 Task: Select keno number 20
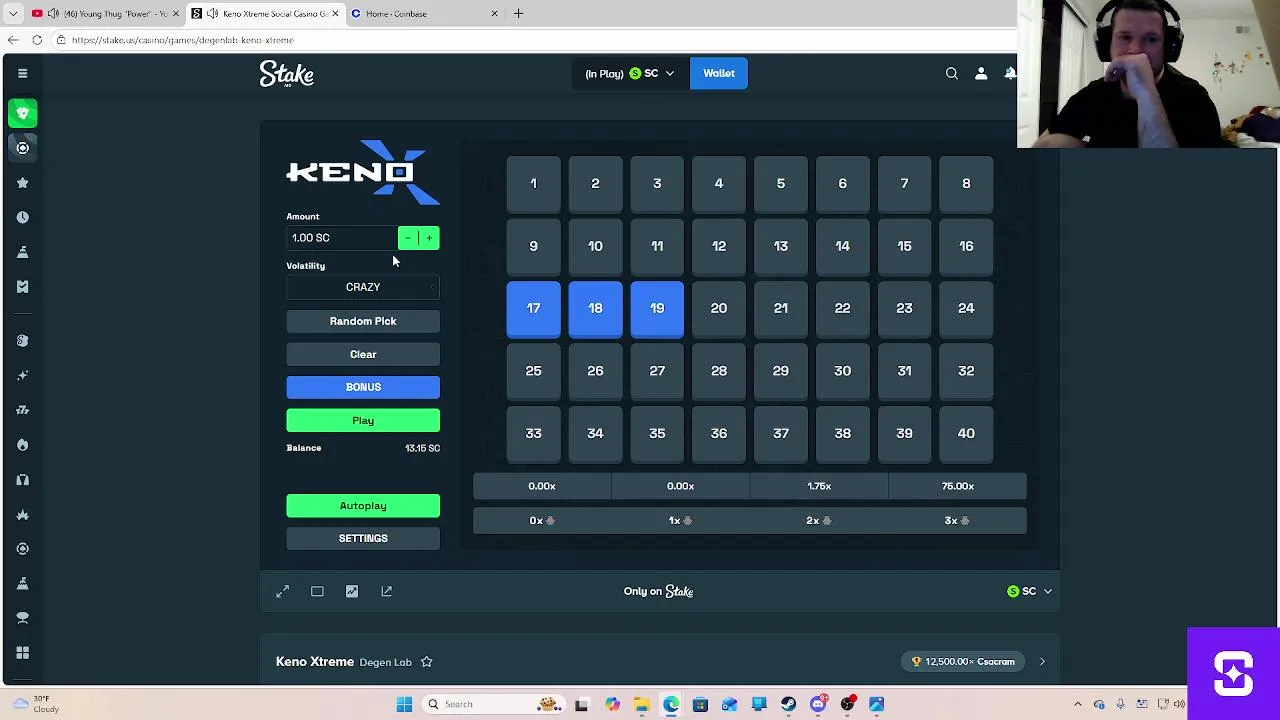tap(719, 308)
